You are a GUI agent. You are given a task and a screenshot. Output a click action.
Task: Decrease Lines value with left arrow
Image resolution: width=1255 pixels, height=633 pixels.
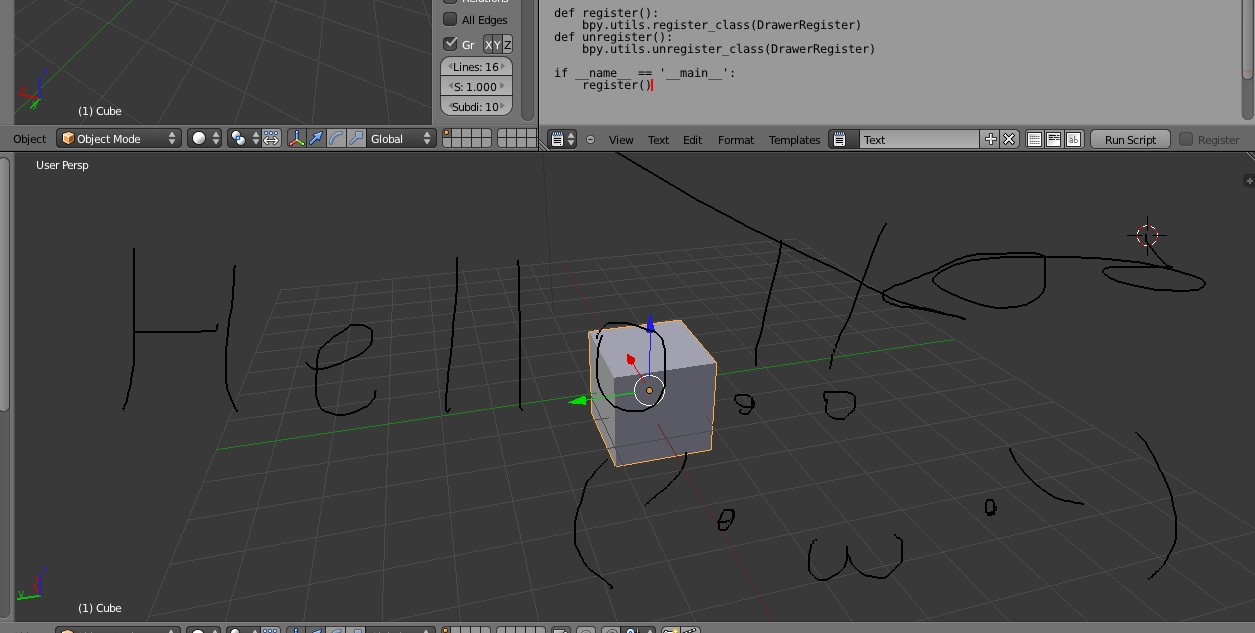(448, 67)
